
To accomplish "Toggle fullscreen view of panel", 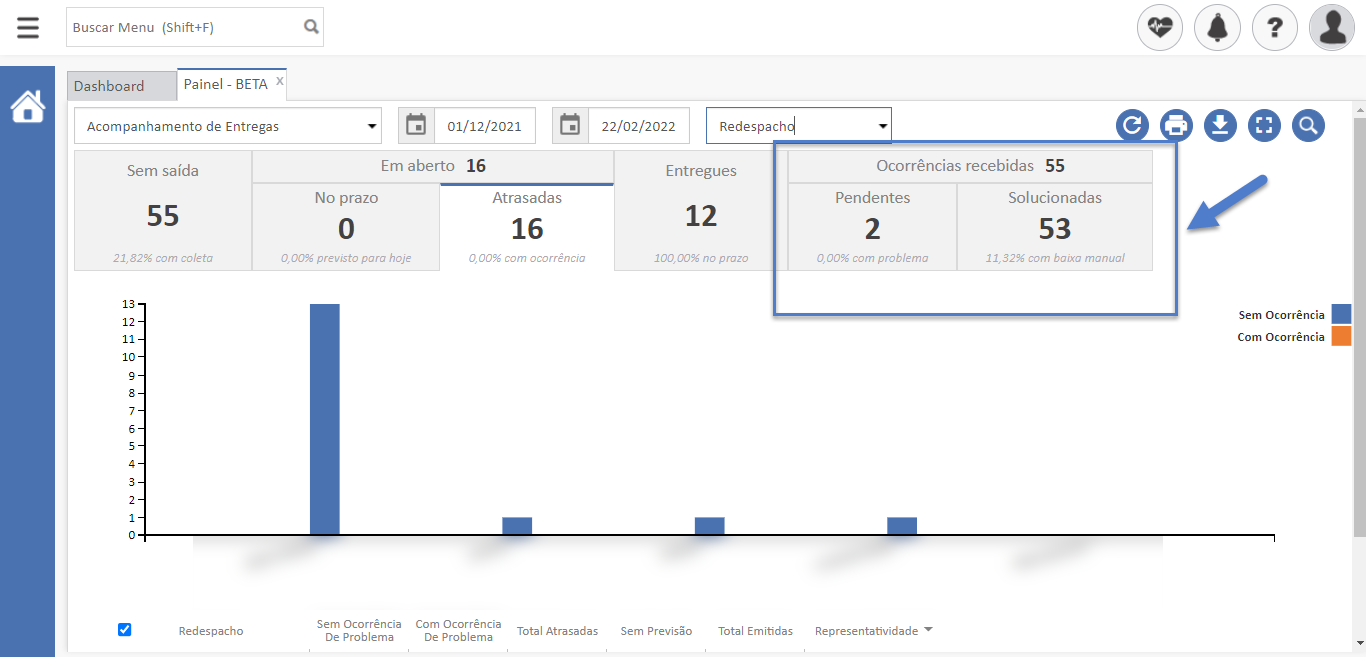I will point(1264,126).
